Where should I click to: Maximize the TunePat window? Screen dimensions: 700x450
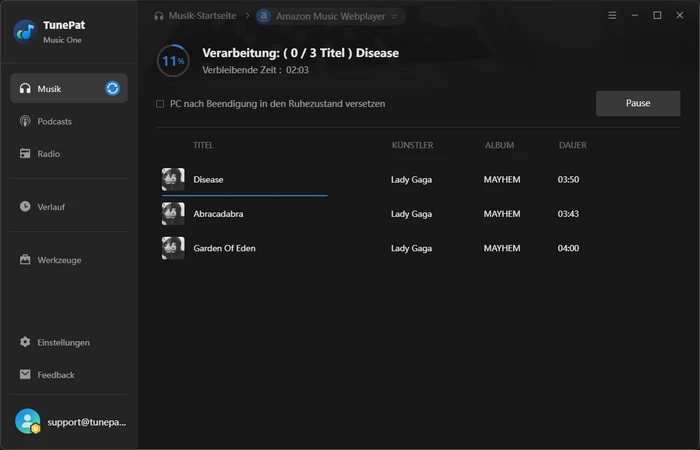657,16
